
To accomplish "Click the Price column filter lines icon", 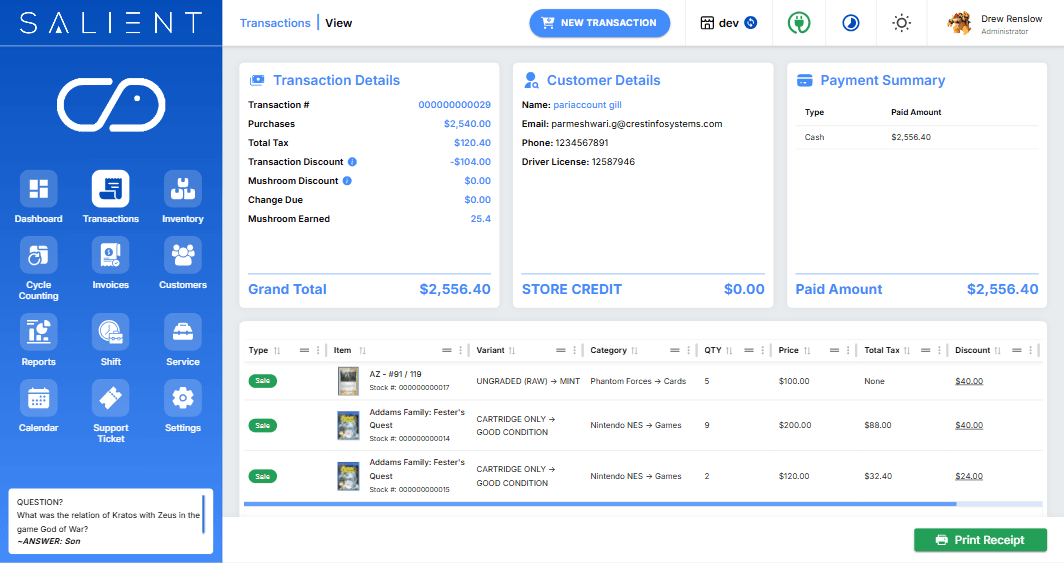I will (x=834, y=351).
